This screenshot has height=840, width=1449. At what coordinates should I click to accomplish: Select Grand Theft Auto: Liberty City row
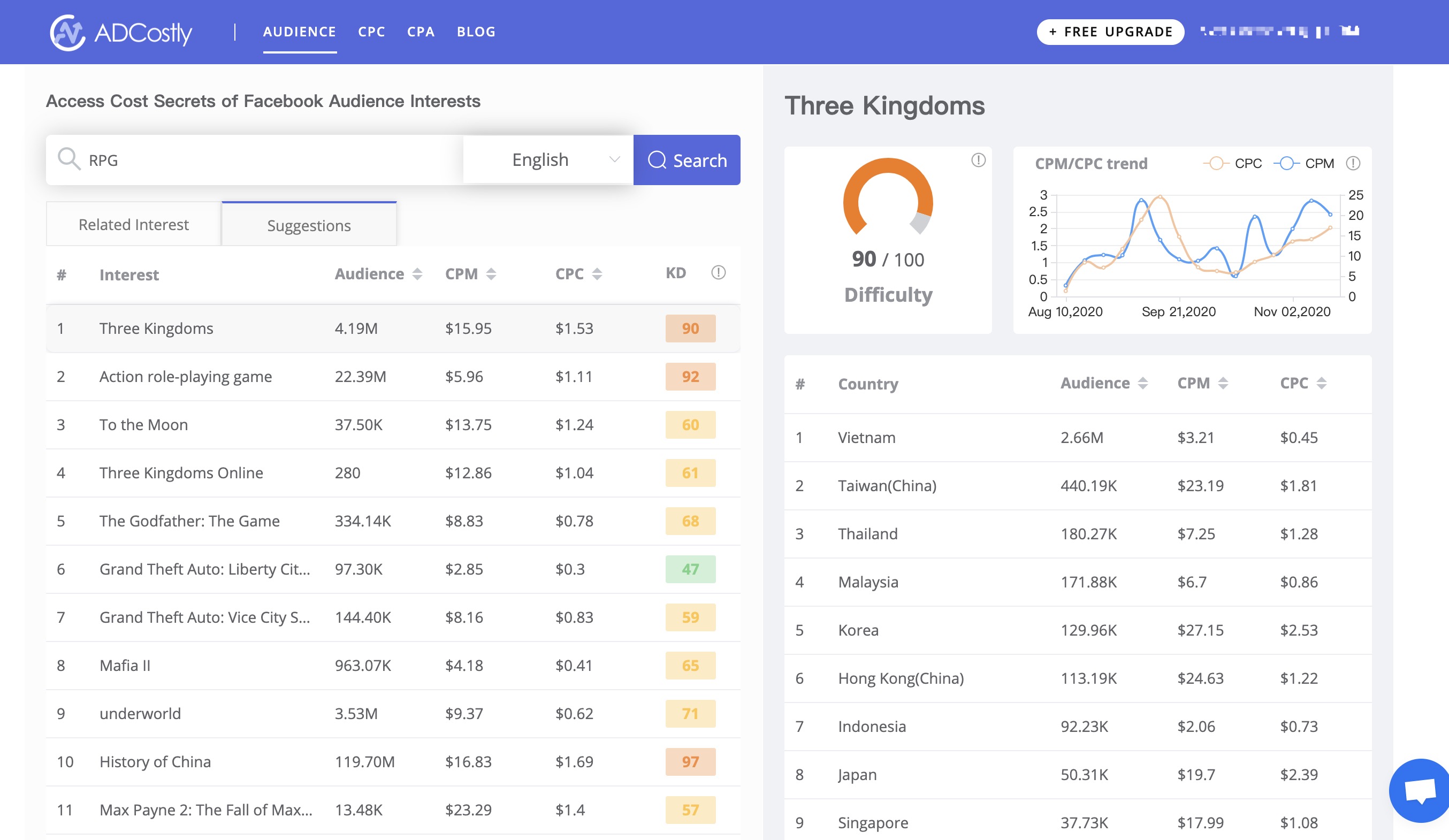[x=393, y=569]
